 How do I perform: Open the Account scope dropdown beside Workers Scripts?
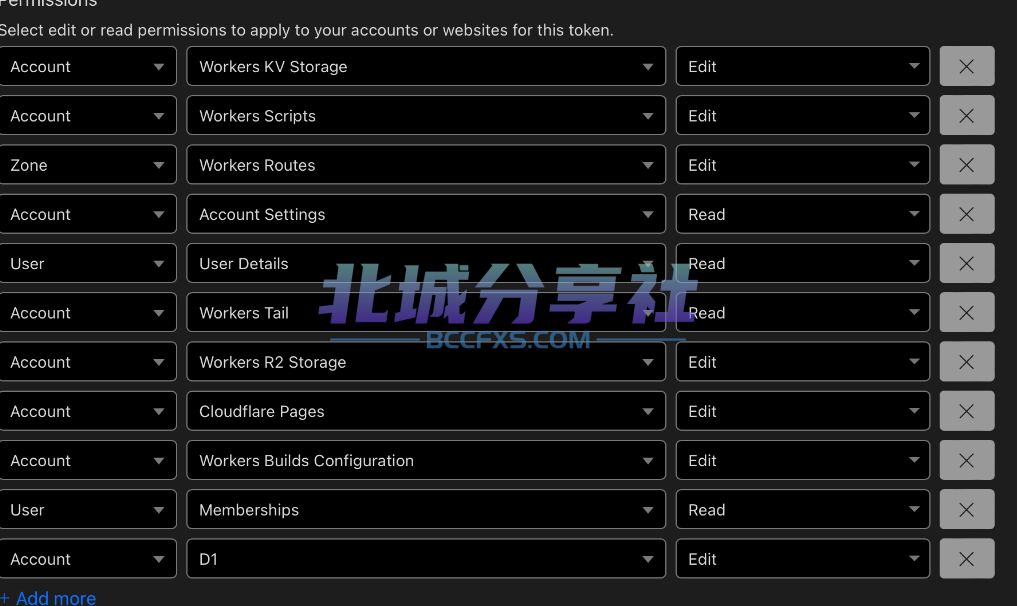pos(88,116)
